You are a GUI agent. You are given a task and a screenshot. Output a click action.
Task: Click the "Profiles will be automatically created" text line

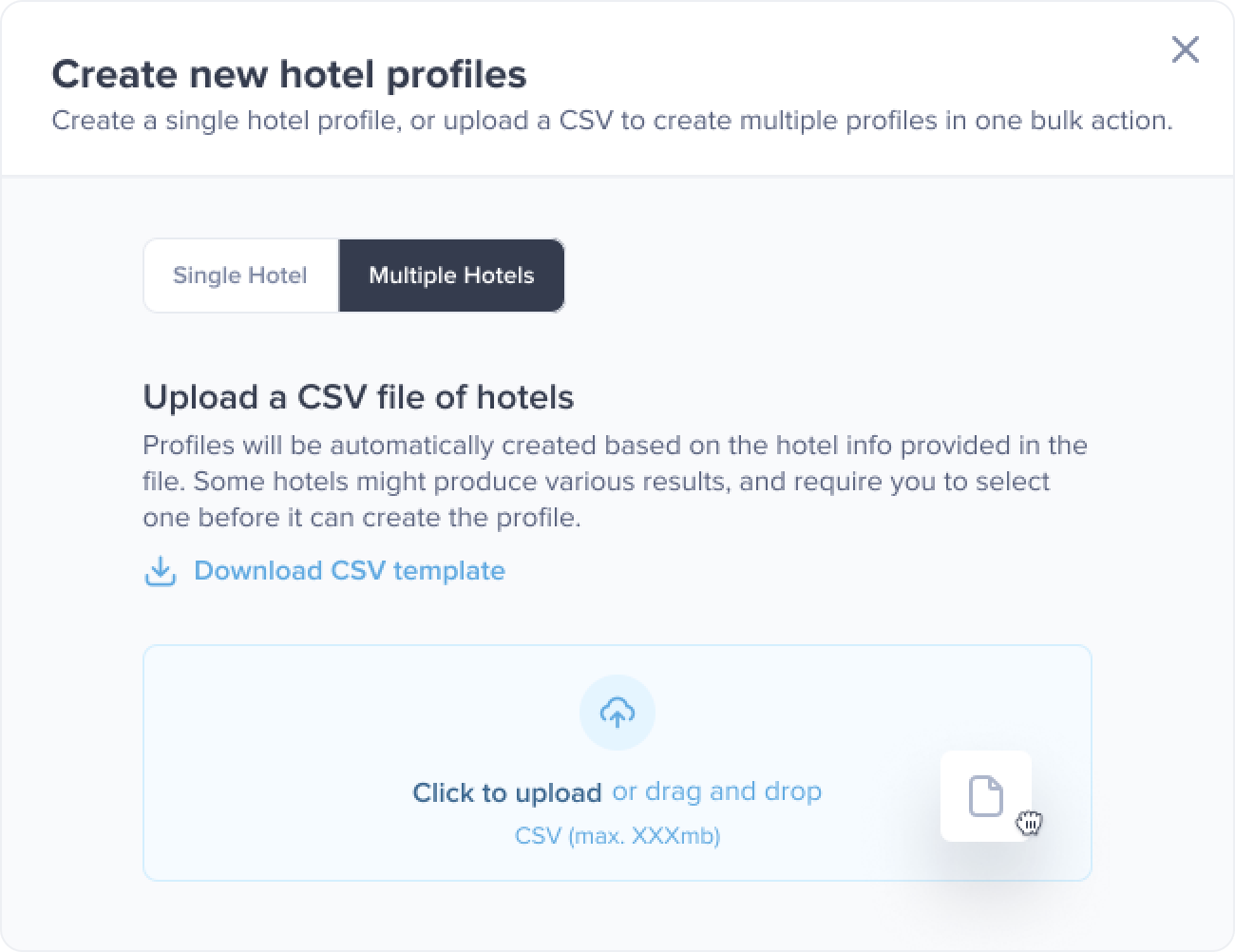(x=615, y=446)
